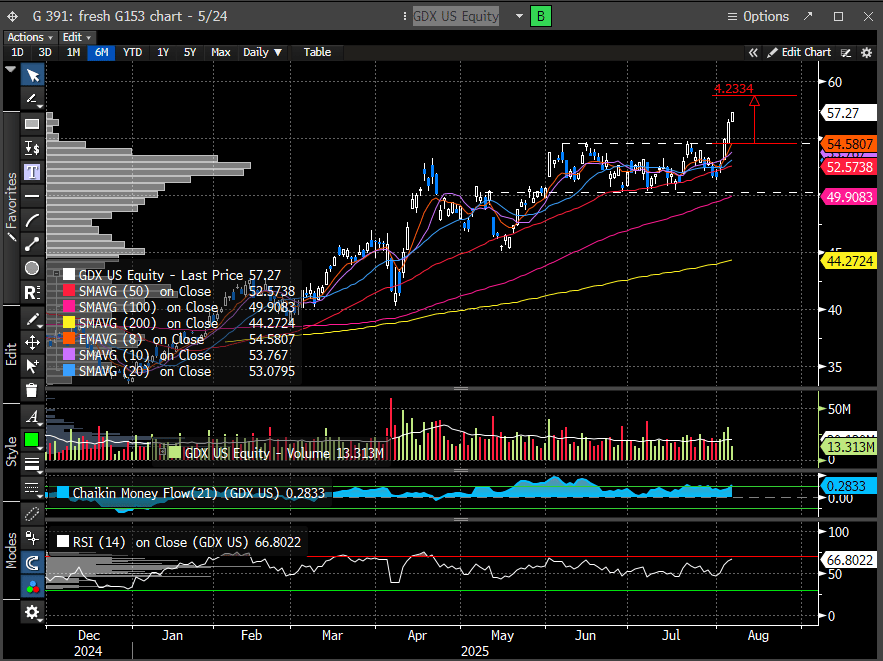The height and width of the screenshot is (661, 883).
Task: Click the pop-out arrow icon
Action: (x=808, y=16)
